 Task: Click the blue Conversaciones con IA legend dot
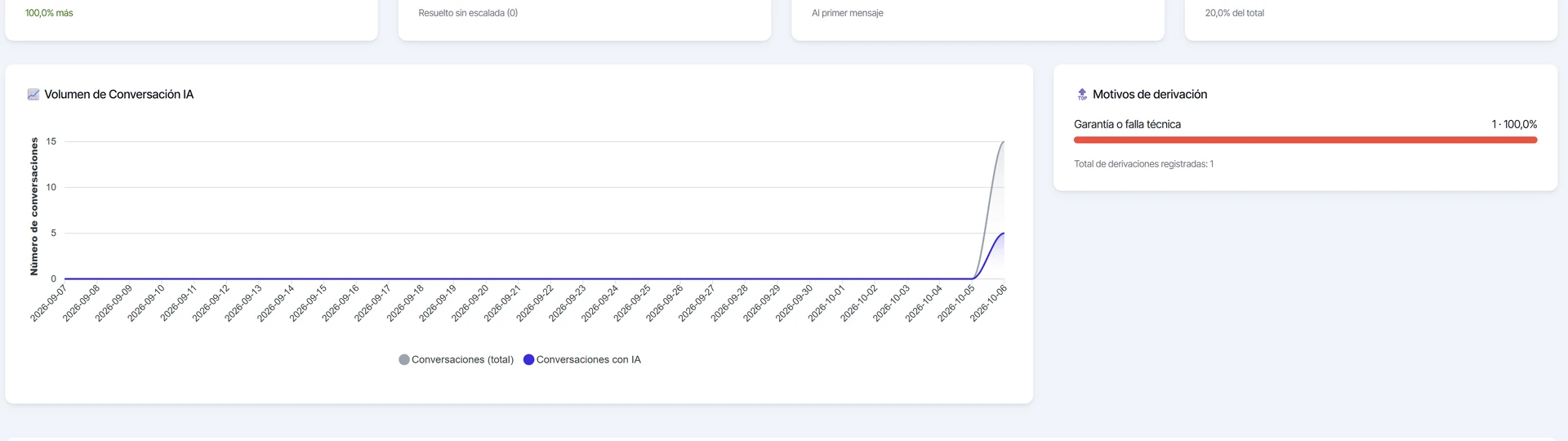(x=529, y=359)
